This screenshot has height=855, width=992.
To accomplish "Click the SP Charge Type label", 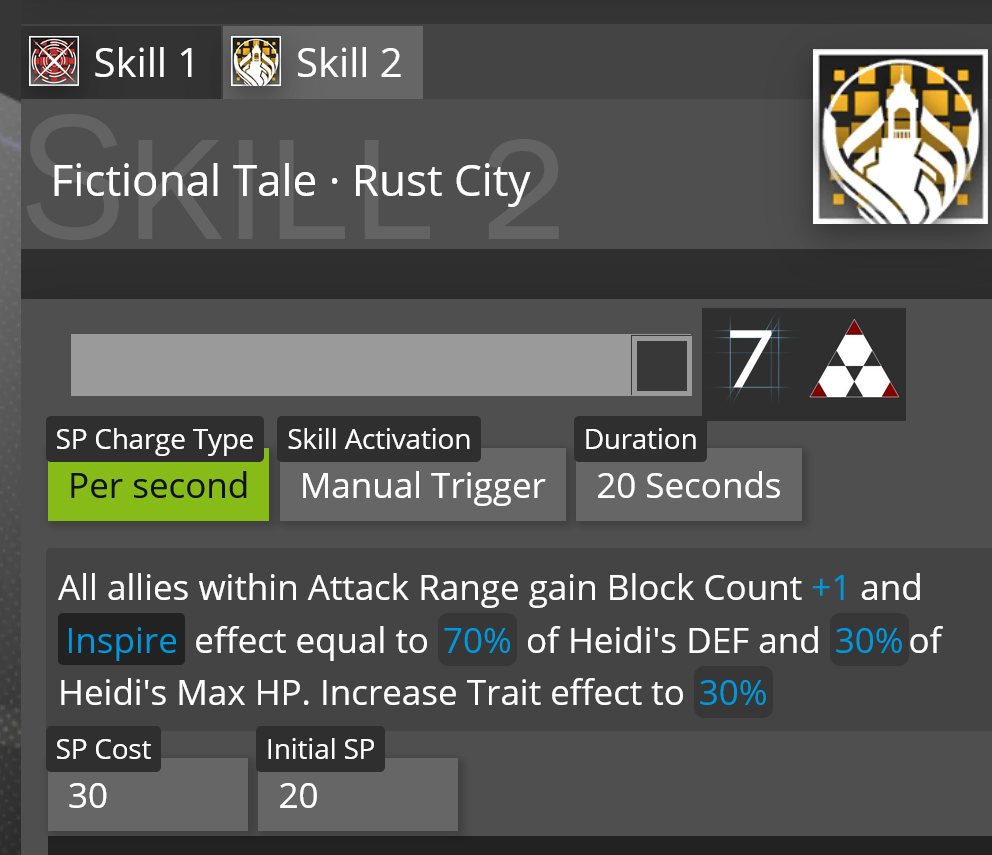I will pyautogui.click(x=155, y=440).
